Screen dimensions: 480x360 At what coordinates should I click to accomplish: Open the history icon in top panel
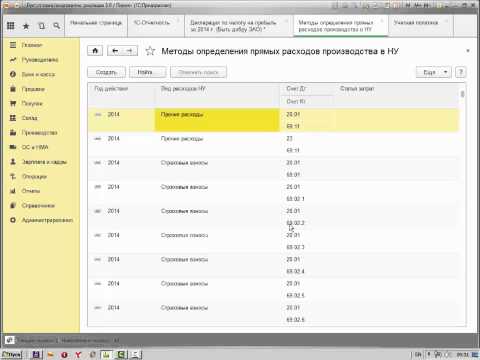41,26
